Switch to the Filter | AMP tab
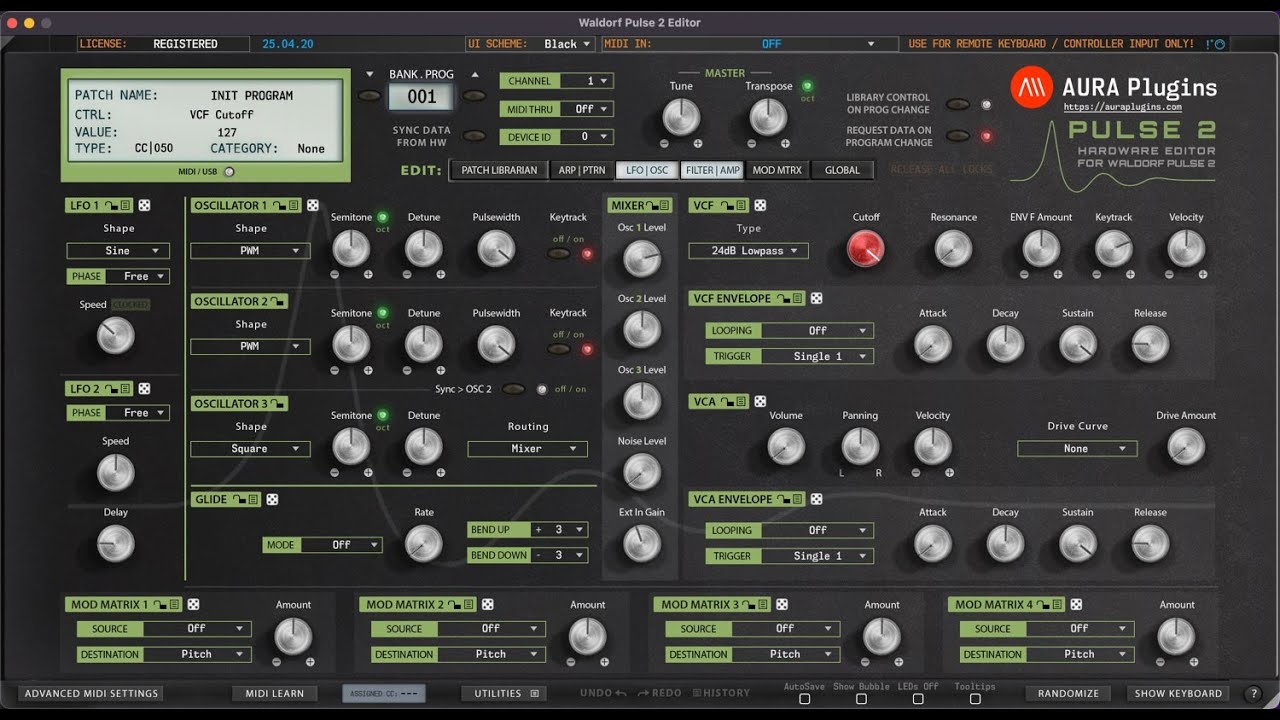Screen dimensions: 1280x720 [x=713, y=170]
